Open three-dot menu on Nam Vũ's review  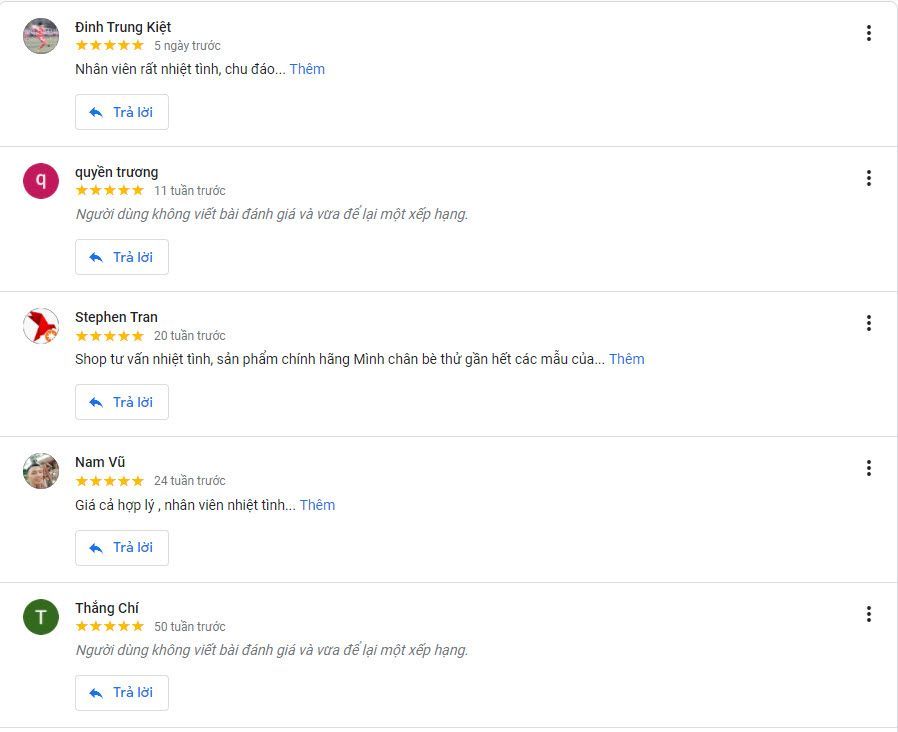point(868,468)
